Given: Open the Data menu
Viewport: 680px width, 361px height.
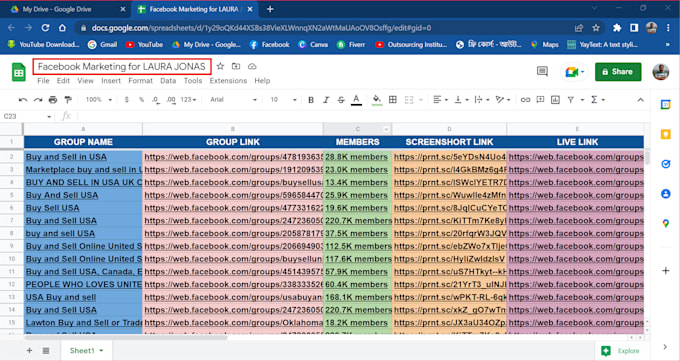Looking at the screenshot, I should (168, 81).
